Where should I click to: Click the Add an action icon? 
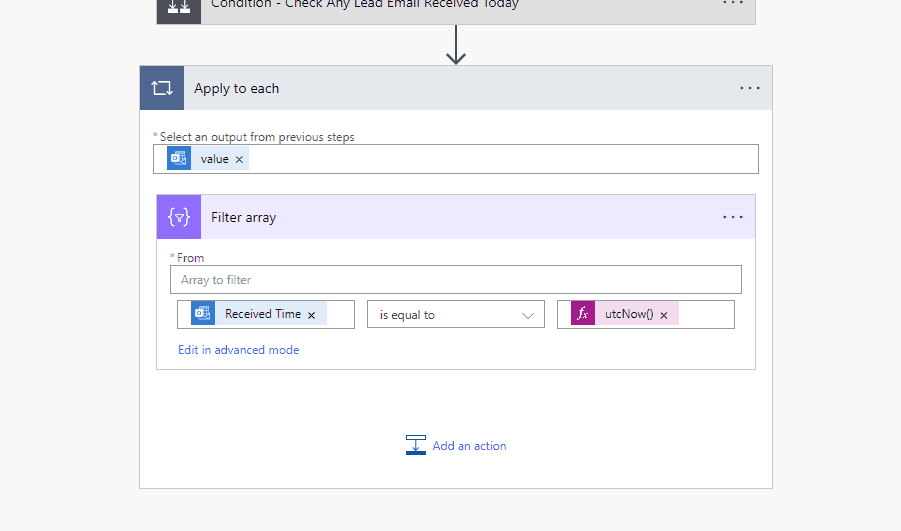click(416, 445)
